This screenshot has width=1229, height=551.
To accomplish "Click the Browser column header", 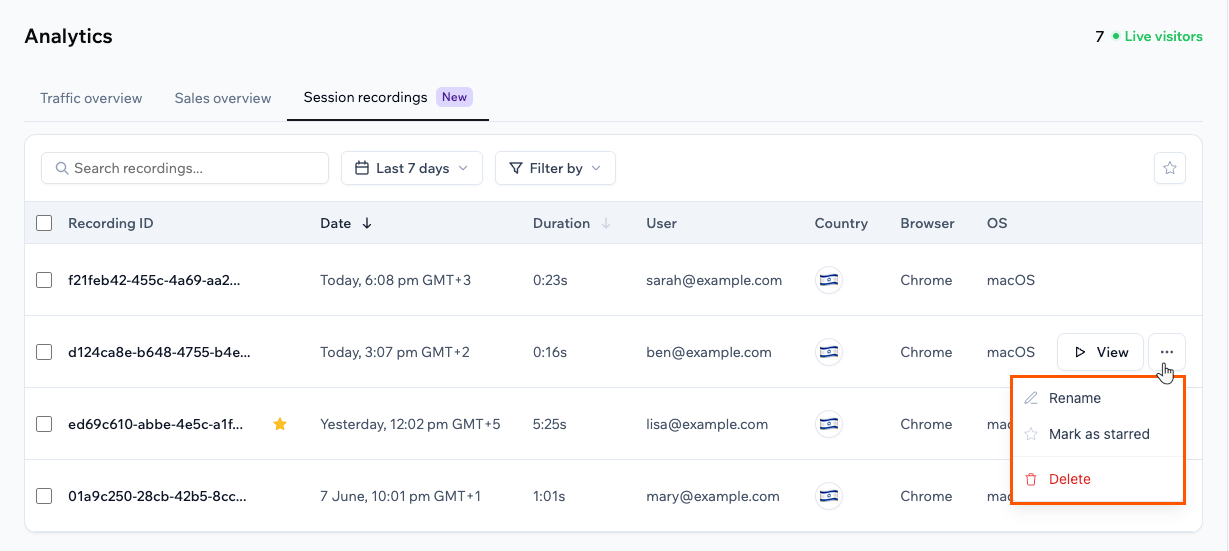I will [x=927, y=223].
